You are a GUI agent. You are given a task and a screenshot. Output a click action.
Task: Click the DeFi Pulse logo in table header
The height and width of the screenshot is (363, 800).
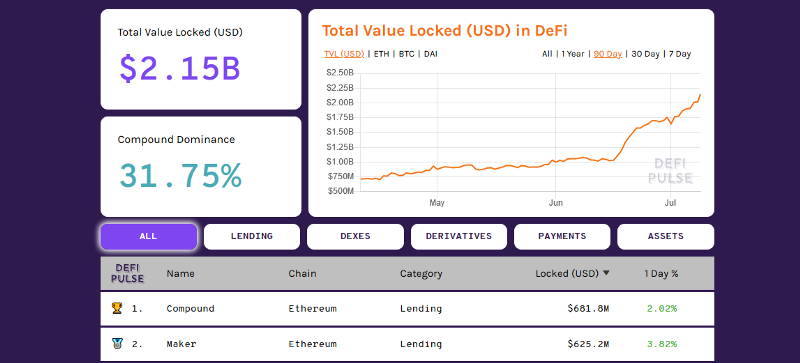click(x=128, y=273)
